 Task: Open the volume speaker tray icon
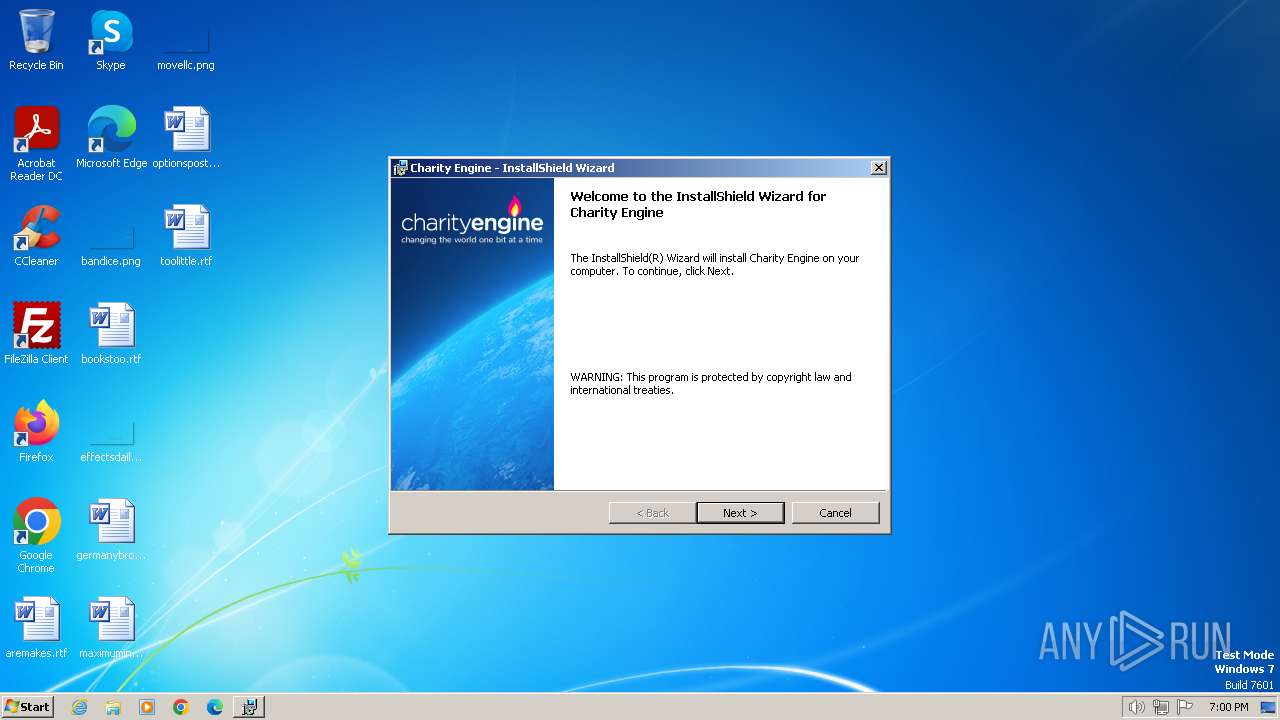[1136, 707]
